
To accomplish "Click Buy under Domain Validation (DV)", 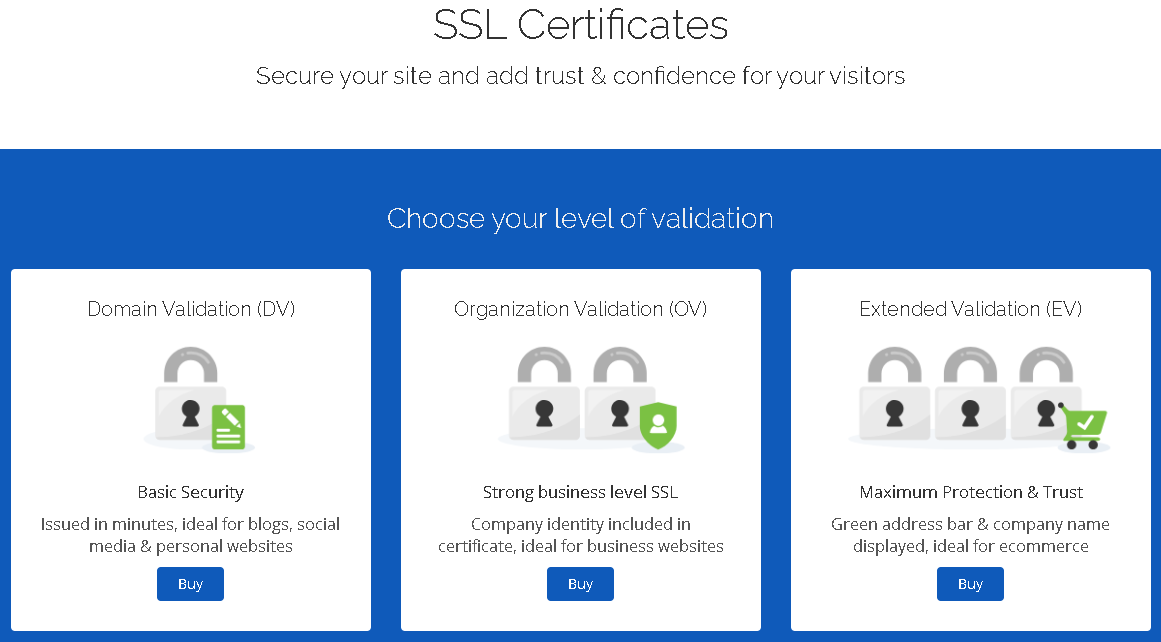I will point(190,584).
